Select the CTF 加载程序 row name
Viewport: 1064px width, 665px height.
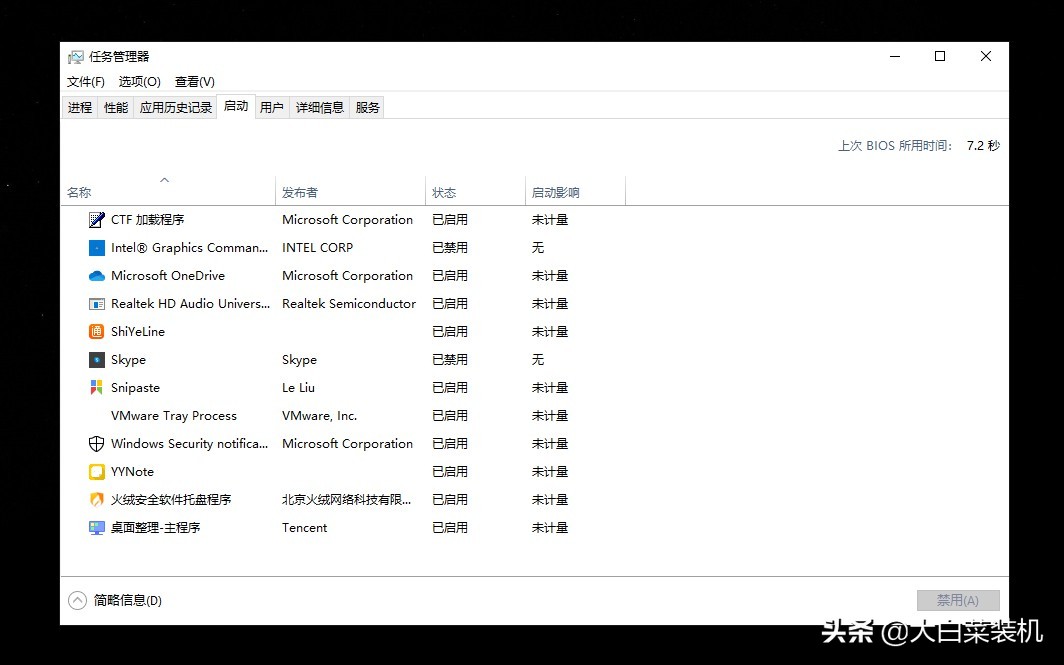147,220
